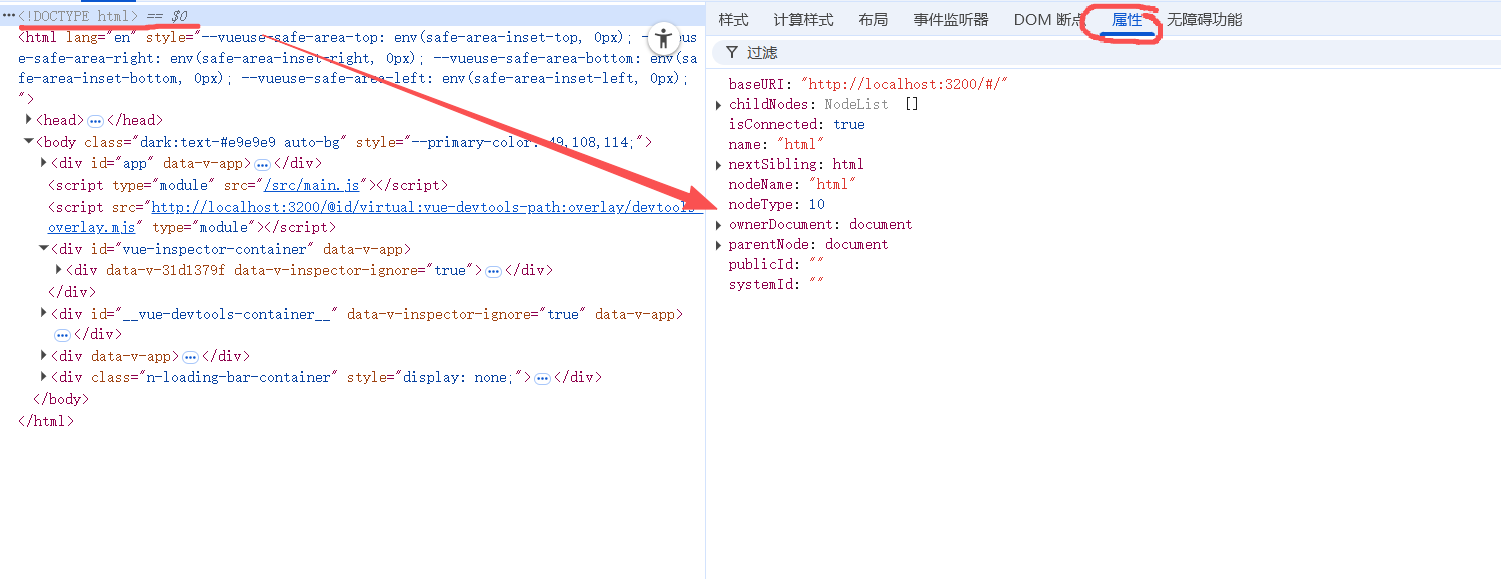Expand ellipsis under __vue-devtools-container__ div
Viewport: 1501px width, 579px height.
click(62, 335)
